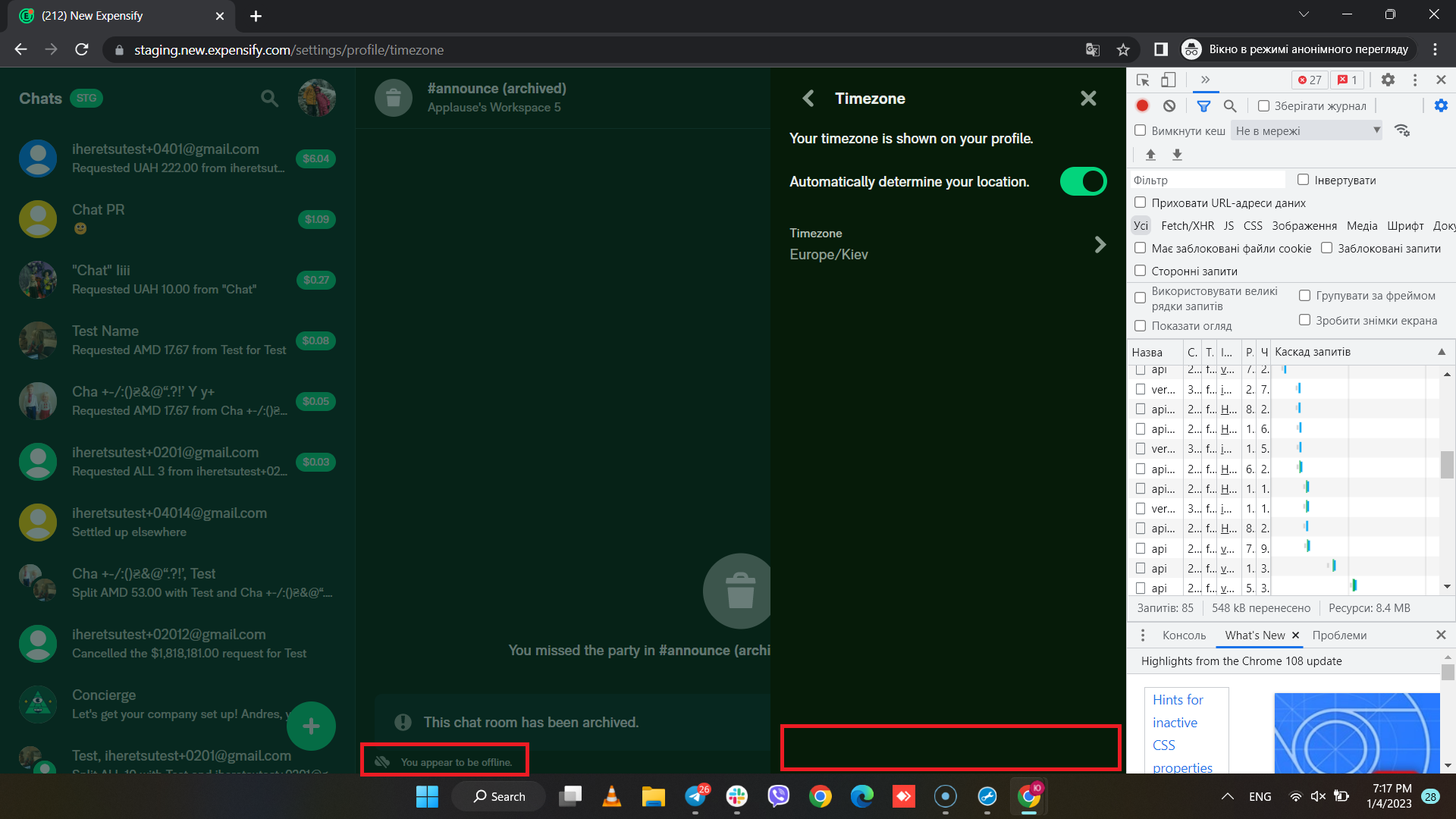Clear the network log with the clear icon
Image resolution: width=1456 pixels, height=819 pixels.
(1169, 105)
